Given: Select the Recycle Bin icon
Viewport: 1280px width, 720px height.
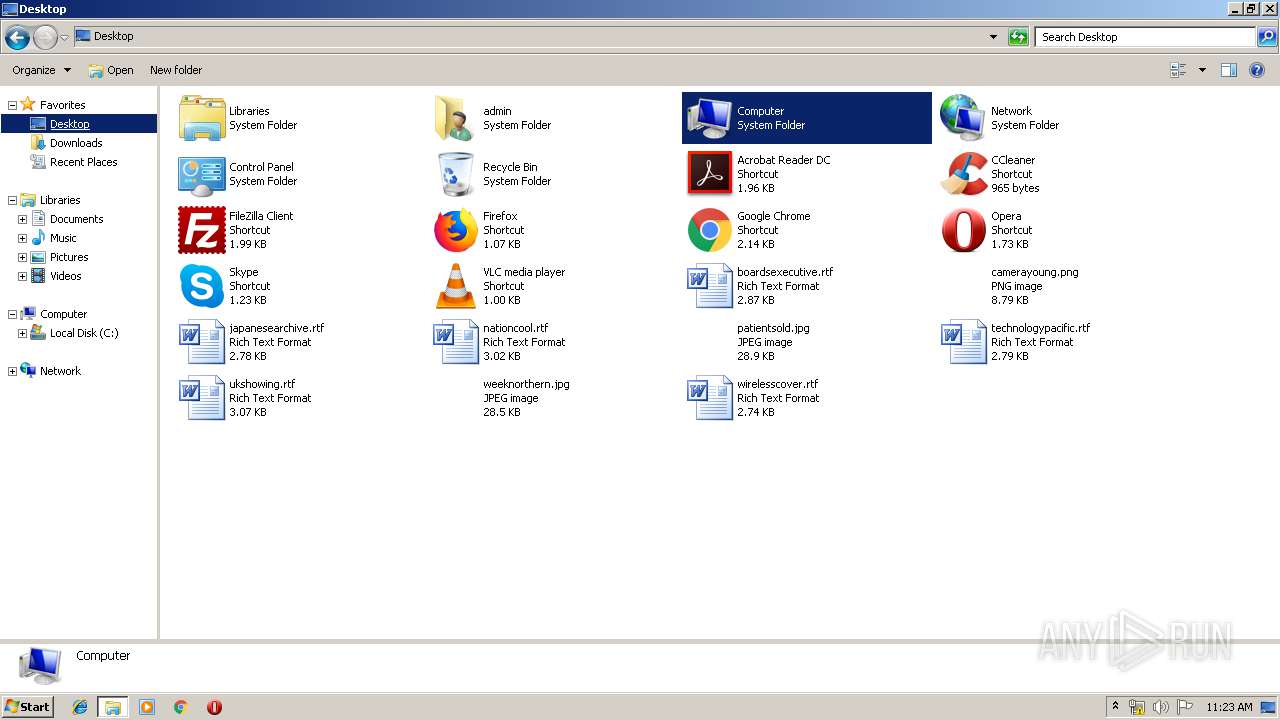Looking at the screenshot, I should (456, 174).
